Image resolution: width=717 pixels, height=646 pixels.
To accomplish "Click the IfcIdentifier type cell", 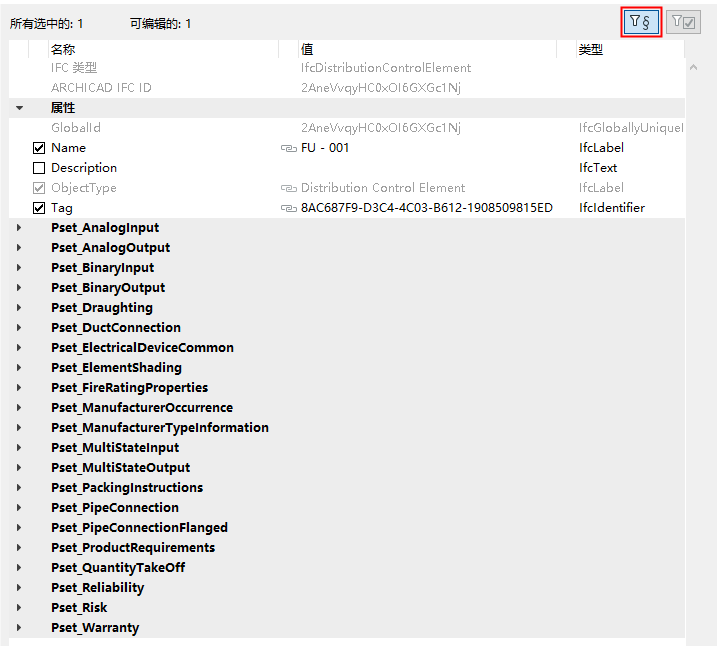I will (612, 208).
